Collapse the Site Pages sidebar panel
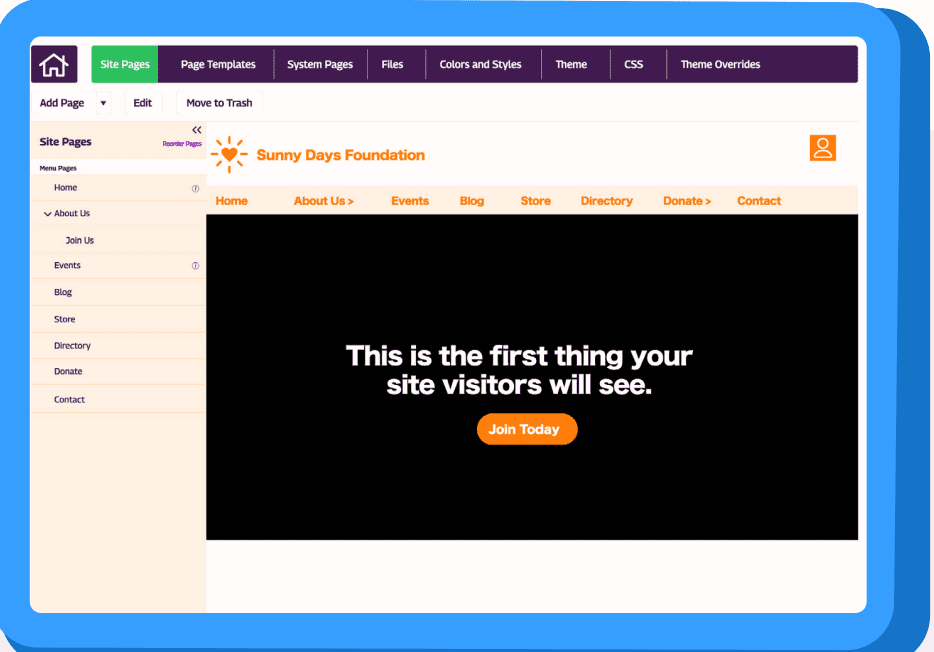The width and height of the screenshot is (934, 652). [x=196, y=130]
